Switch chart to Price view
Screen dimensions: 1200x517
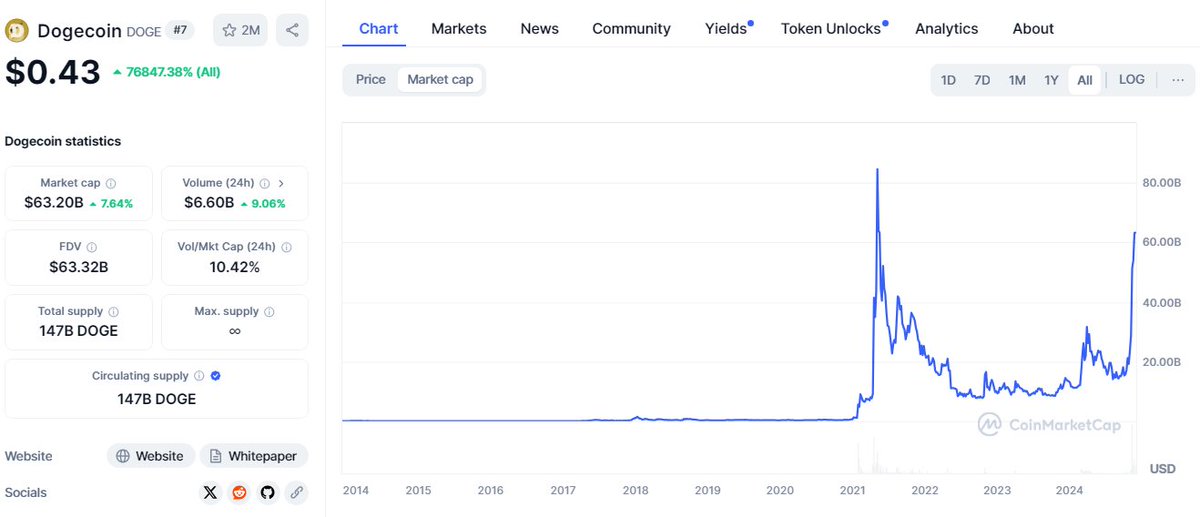(x=371, y=79)
